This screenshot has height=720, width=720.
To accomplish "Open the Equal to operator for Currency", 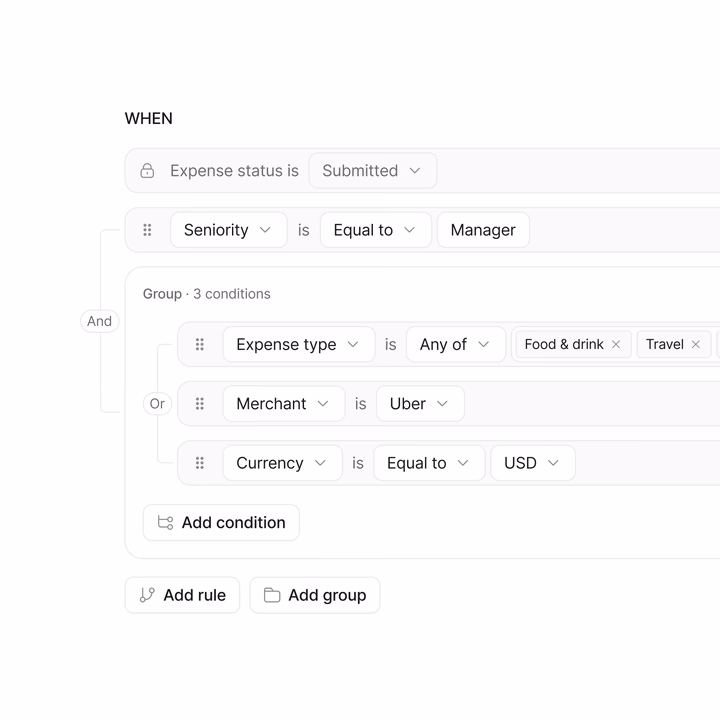I will [429, 462].
